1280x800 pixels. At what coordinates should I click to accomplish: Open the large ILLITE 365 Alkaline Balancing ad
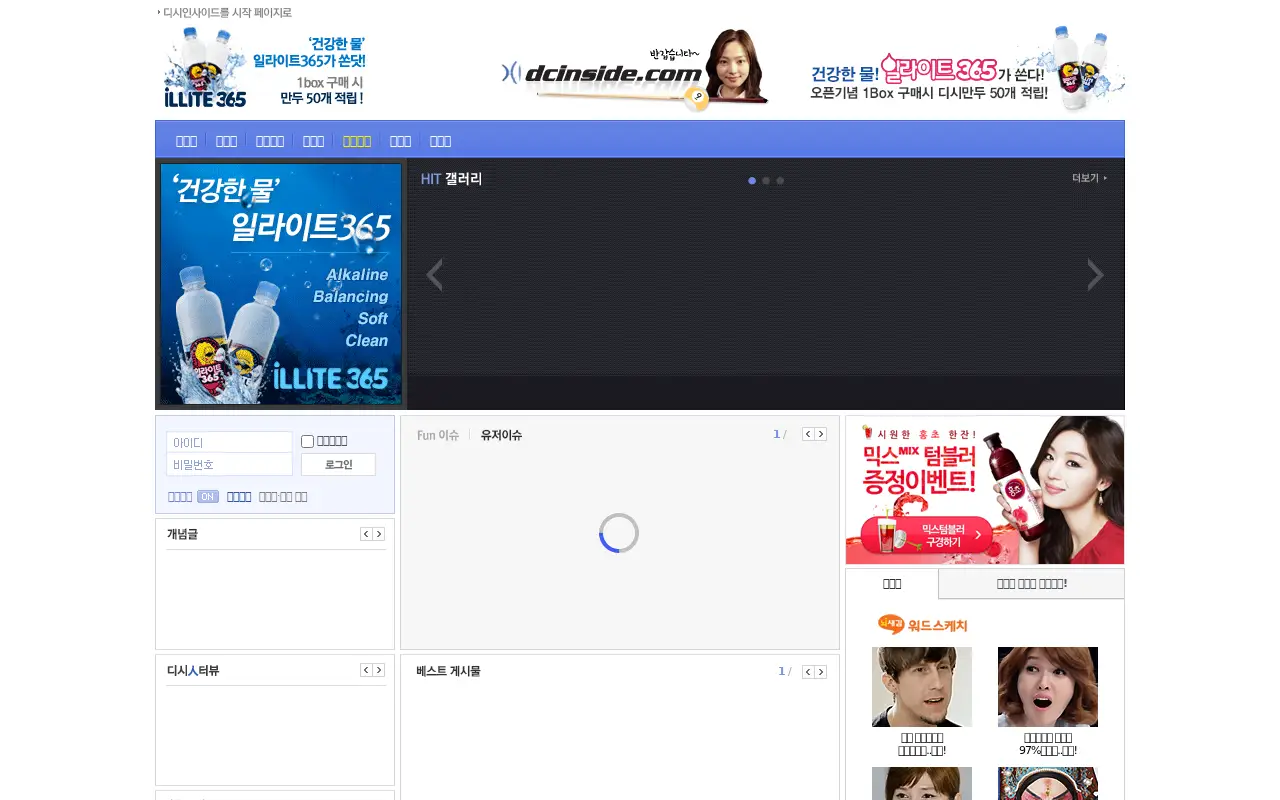[x=281, y=284]
